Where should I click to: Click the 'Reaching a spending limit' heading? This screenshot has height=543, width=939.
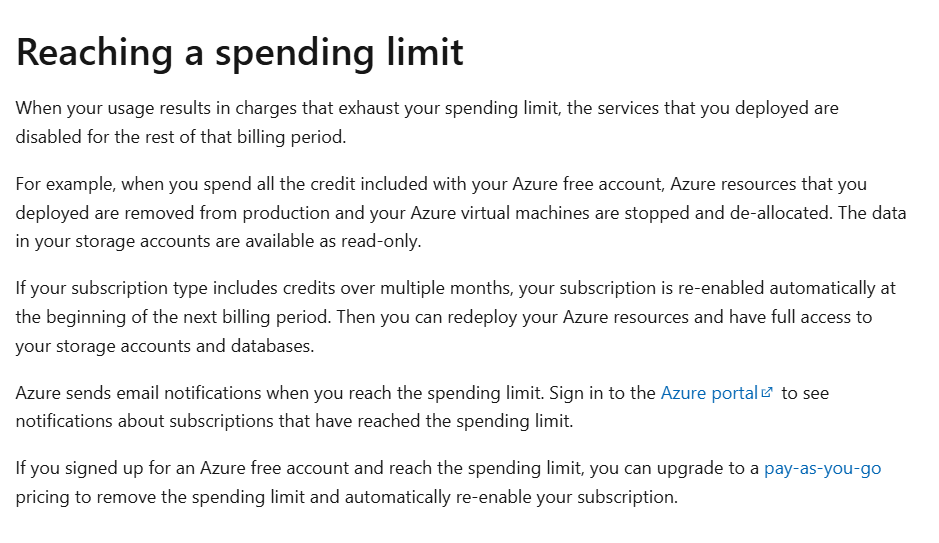240,53
